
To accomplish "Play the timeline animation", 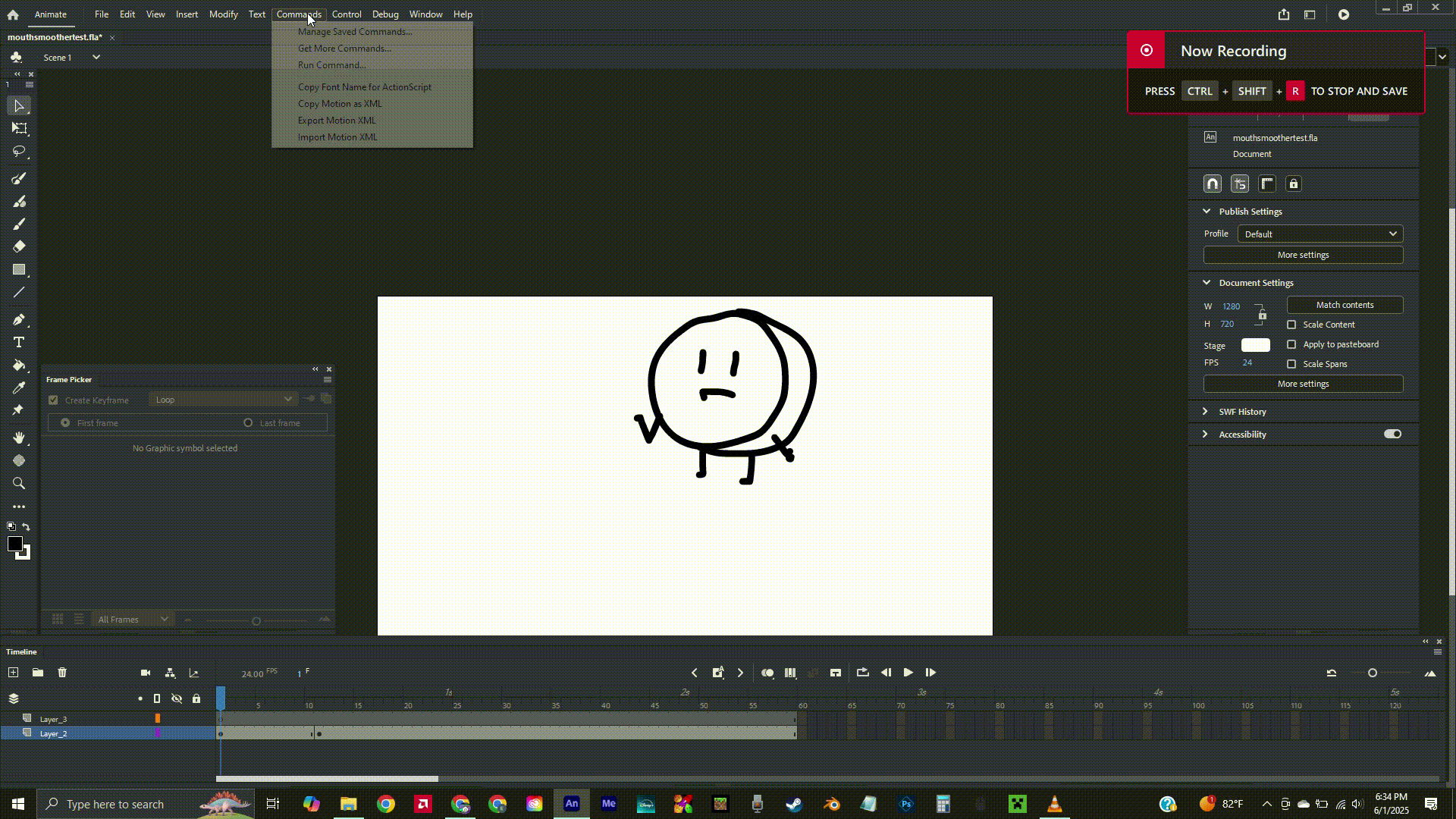I will click(x=908, y=673).
